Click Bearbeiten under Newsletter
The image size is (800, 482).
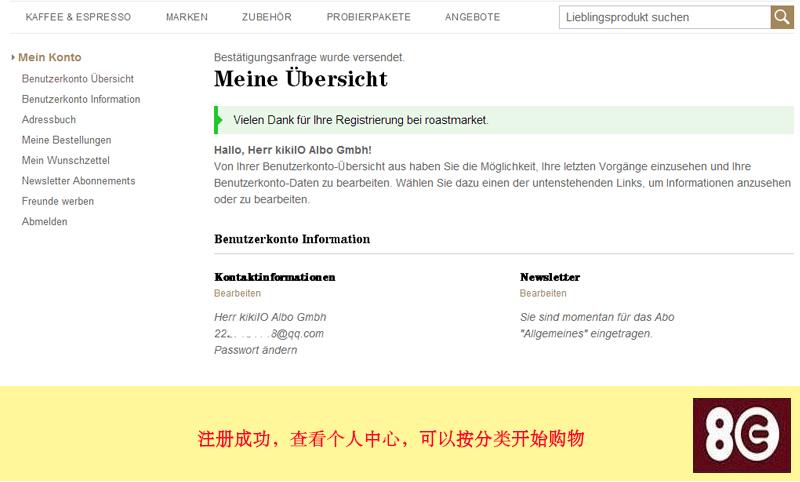pyautogui.click(x=543, y=294)
